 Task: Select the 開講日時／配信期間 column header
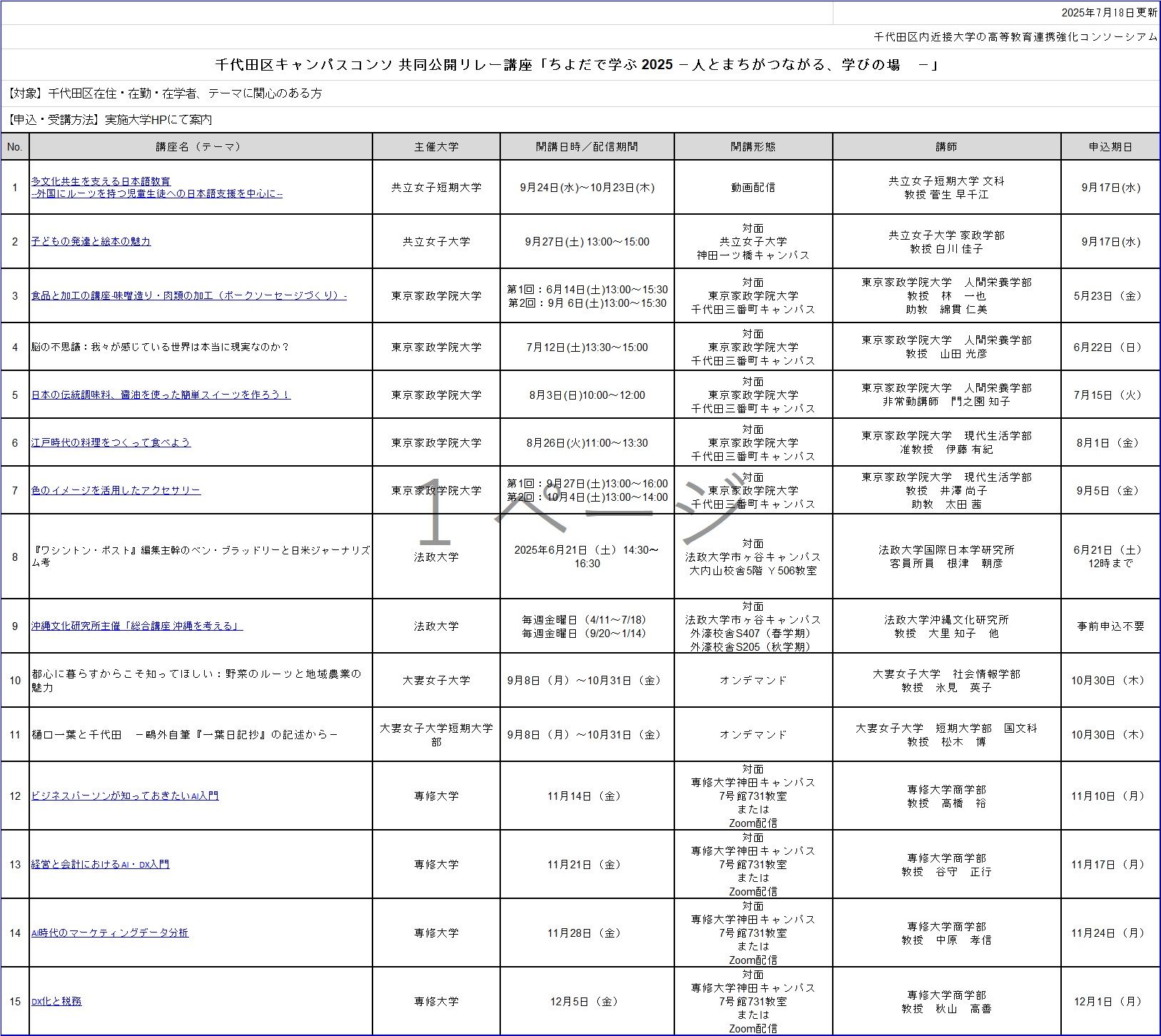pos(587,146)
